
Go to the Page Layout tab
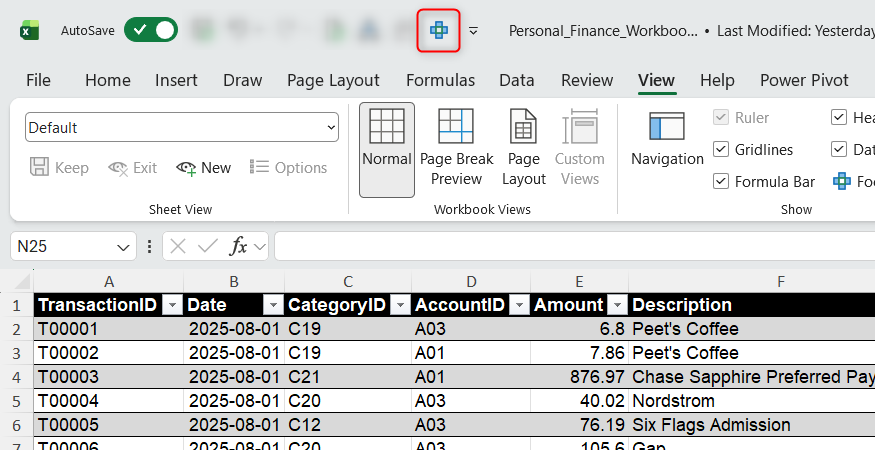333,80
